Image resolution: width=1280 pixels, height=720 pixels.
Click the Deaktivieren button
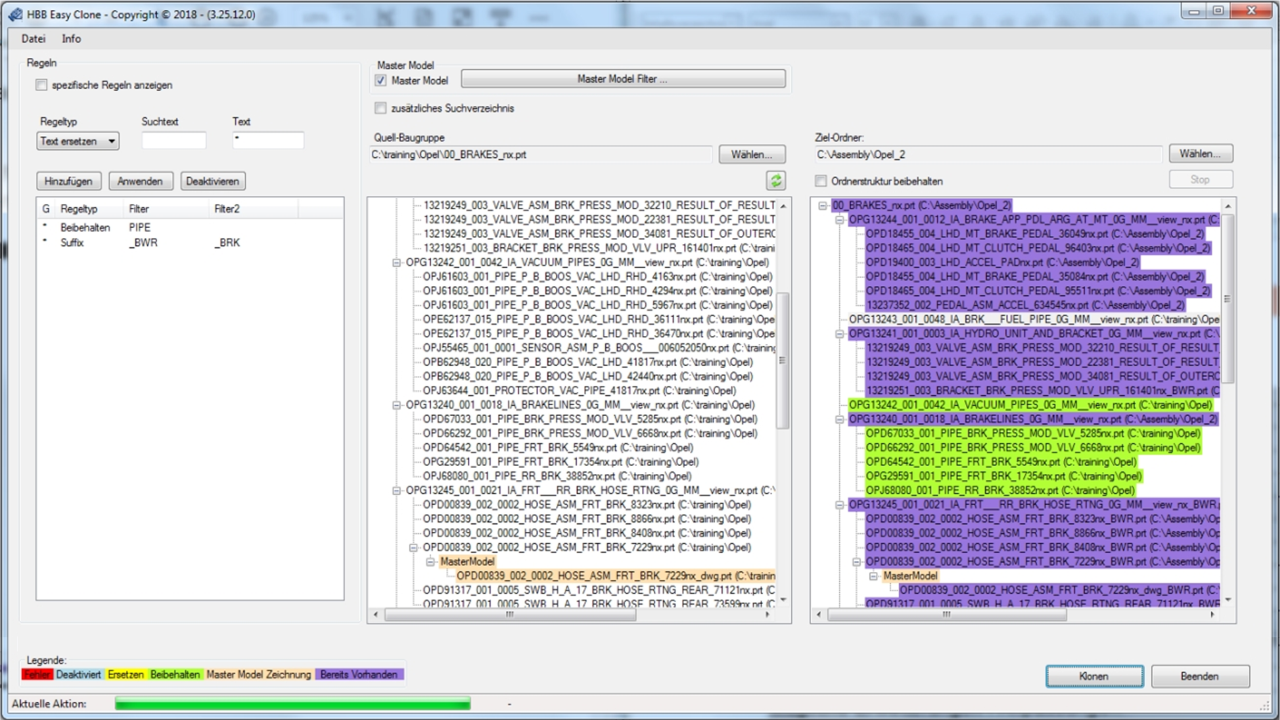tap(213, 181)
